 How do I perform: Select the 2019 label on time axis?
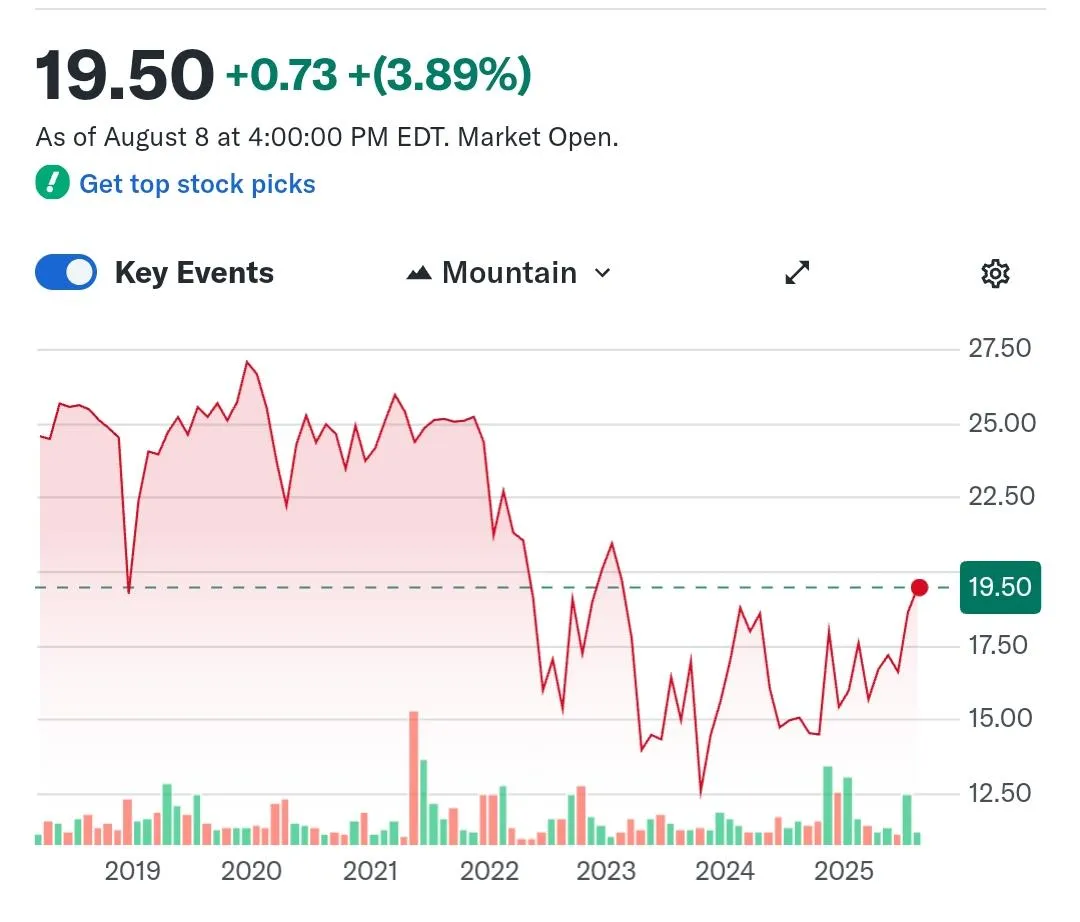[132, 871]
